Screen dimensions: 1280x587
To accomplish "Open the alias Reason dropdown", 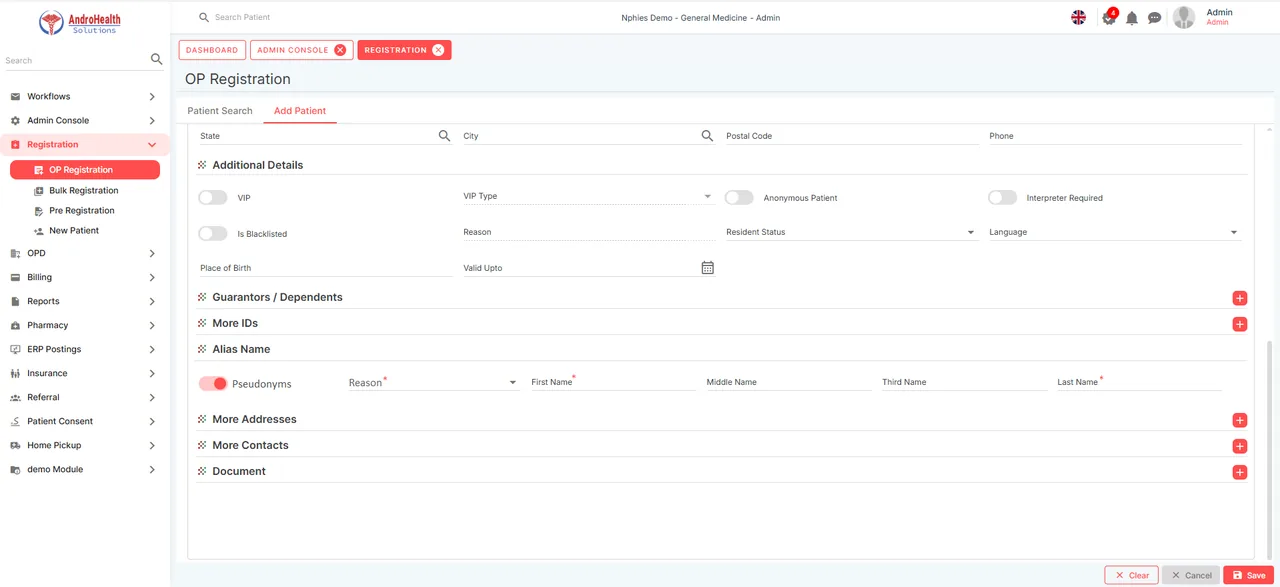I will coord(432,383).
